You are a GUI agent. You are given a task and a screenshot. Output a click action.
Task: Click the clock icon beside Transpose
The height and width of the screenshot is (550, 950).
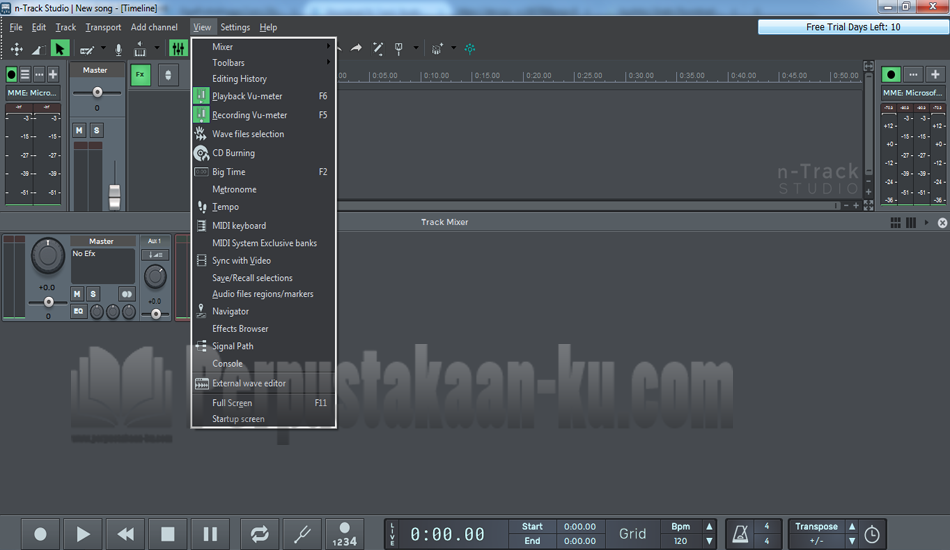tap(872, 534)
